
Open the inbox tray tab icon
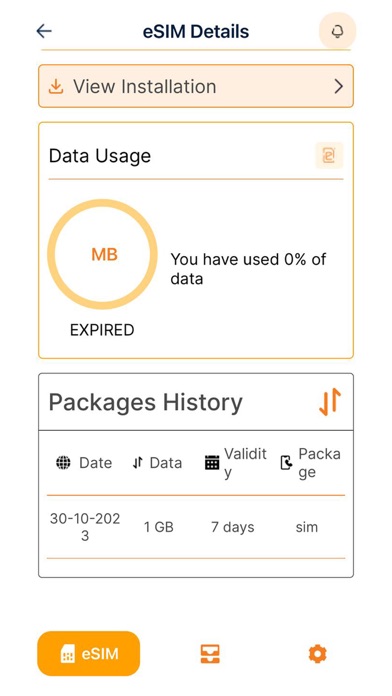(x=210, y=654)
